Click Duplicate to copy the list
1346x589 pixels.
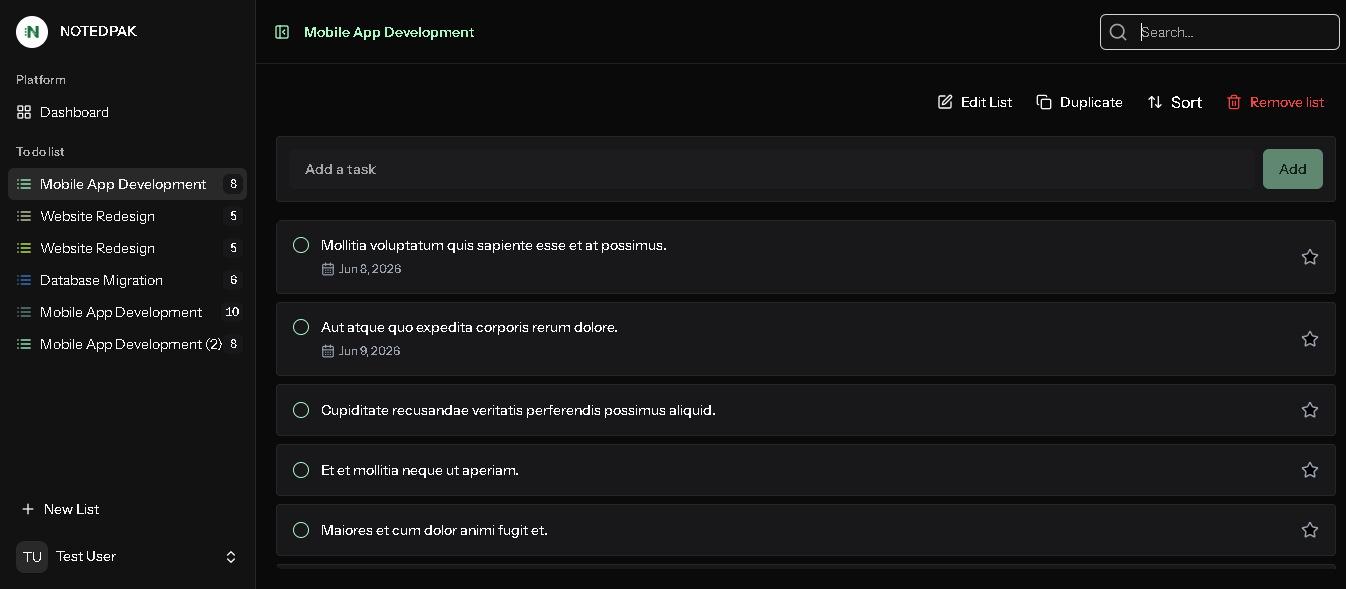click(1080, 102)
